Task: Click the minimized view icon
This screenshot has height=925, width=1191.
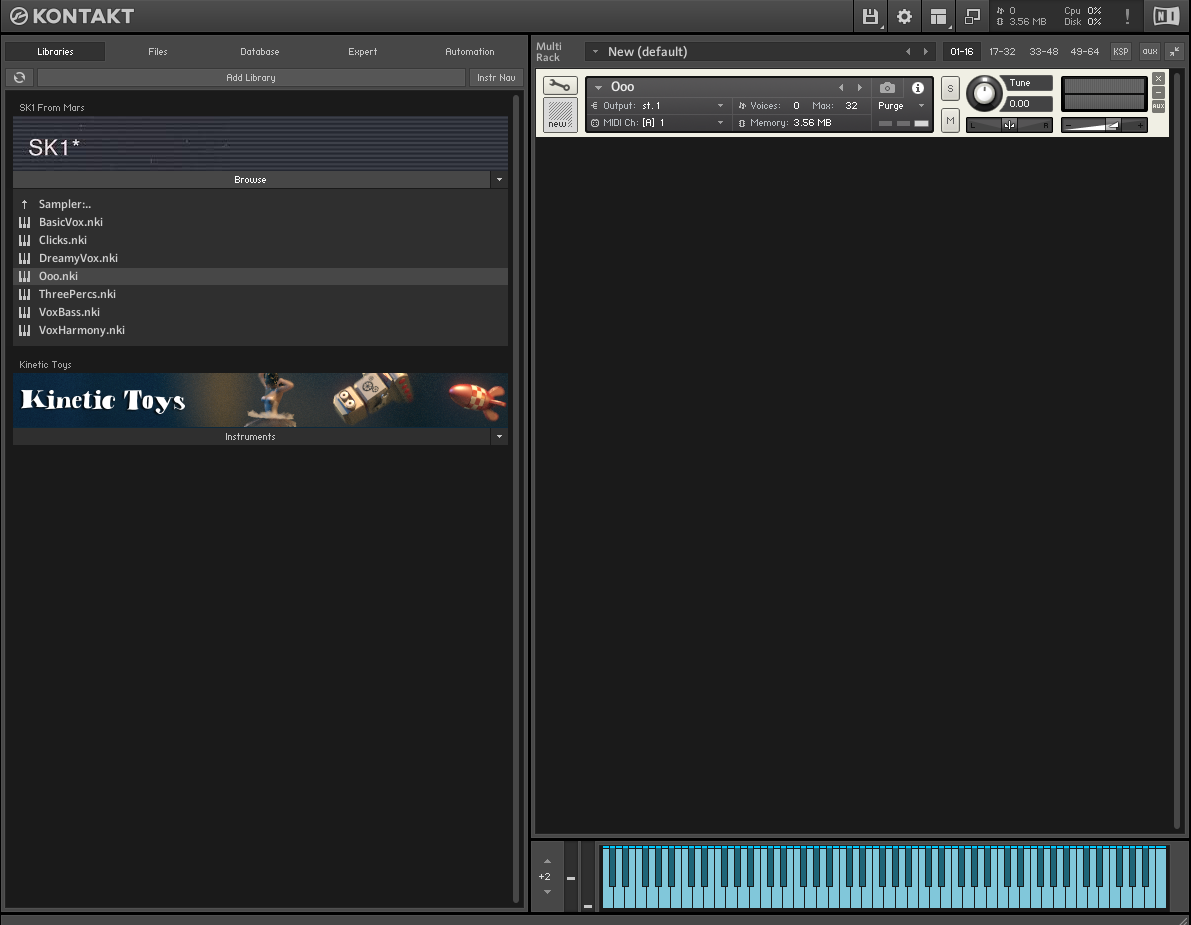Action: 972,16
